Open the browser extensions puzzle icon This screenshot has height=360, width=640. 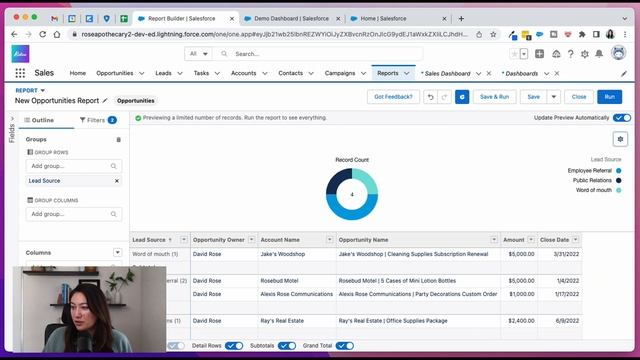[582, 34]
